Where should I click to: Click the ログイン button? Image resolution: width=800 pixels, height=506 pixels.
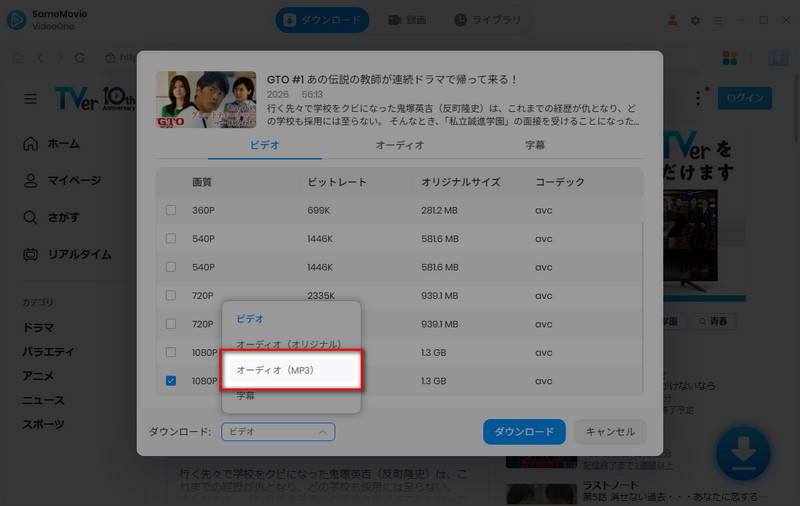745,98
